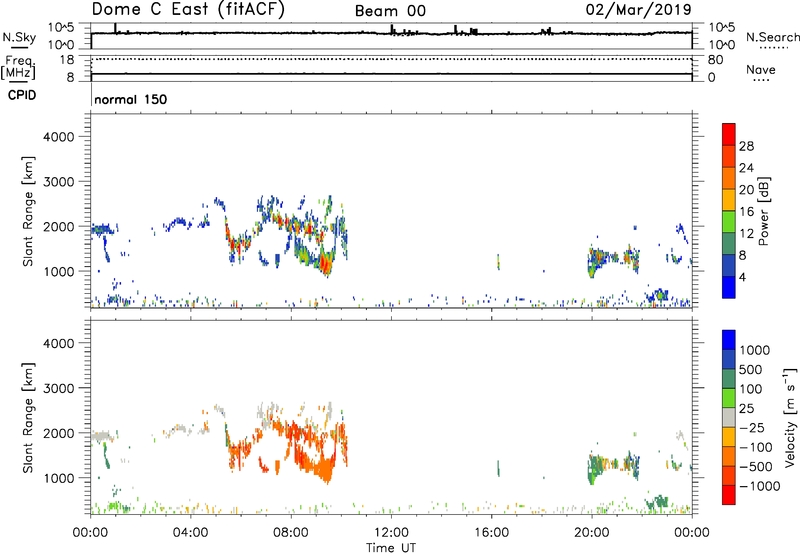Click the 'Power [dB]' colorbar label

763,211
